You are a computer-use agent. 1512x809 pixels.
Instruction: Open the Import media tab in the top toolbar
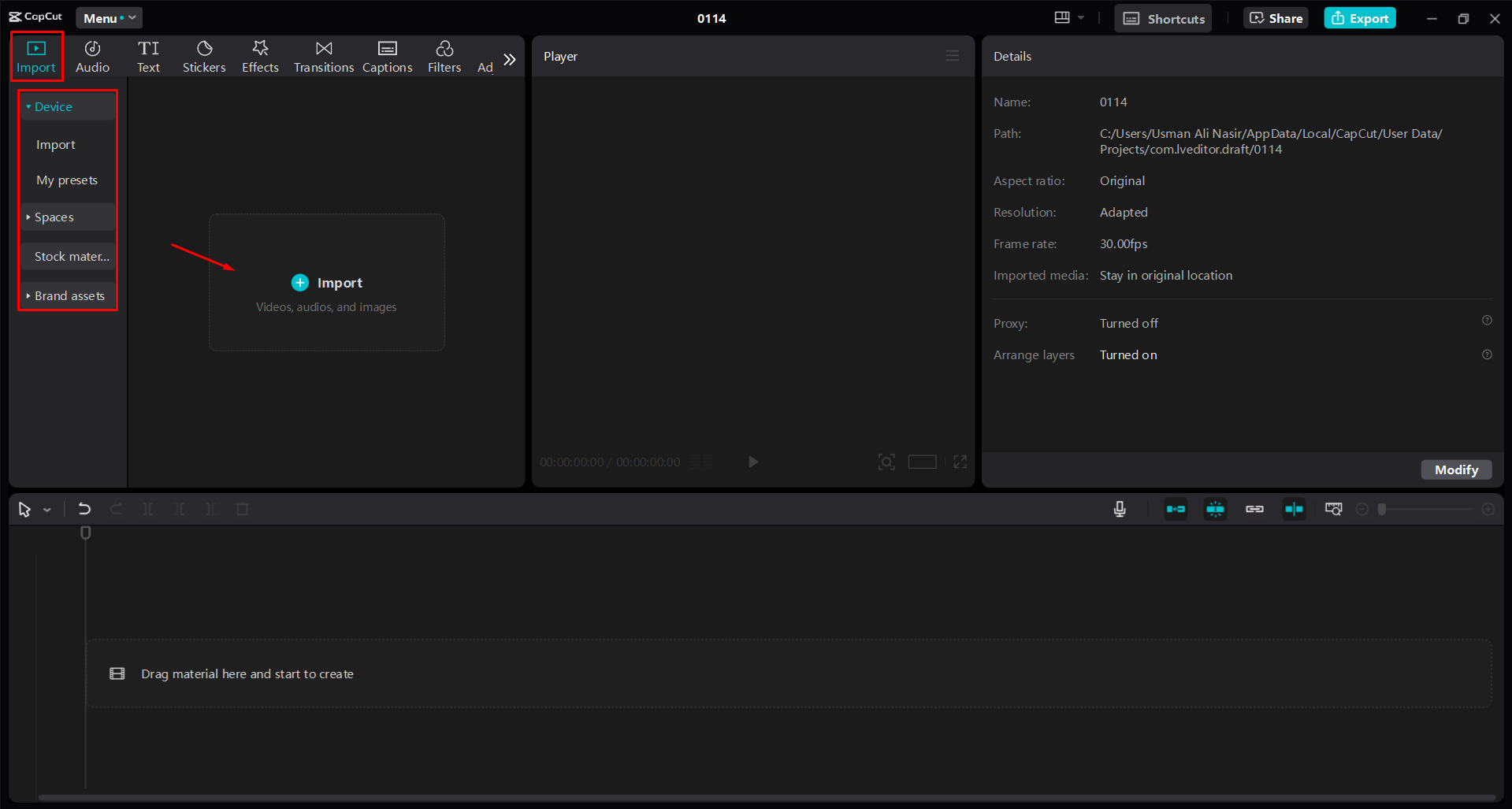36,57
